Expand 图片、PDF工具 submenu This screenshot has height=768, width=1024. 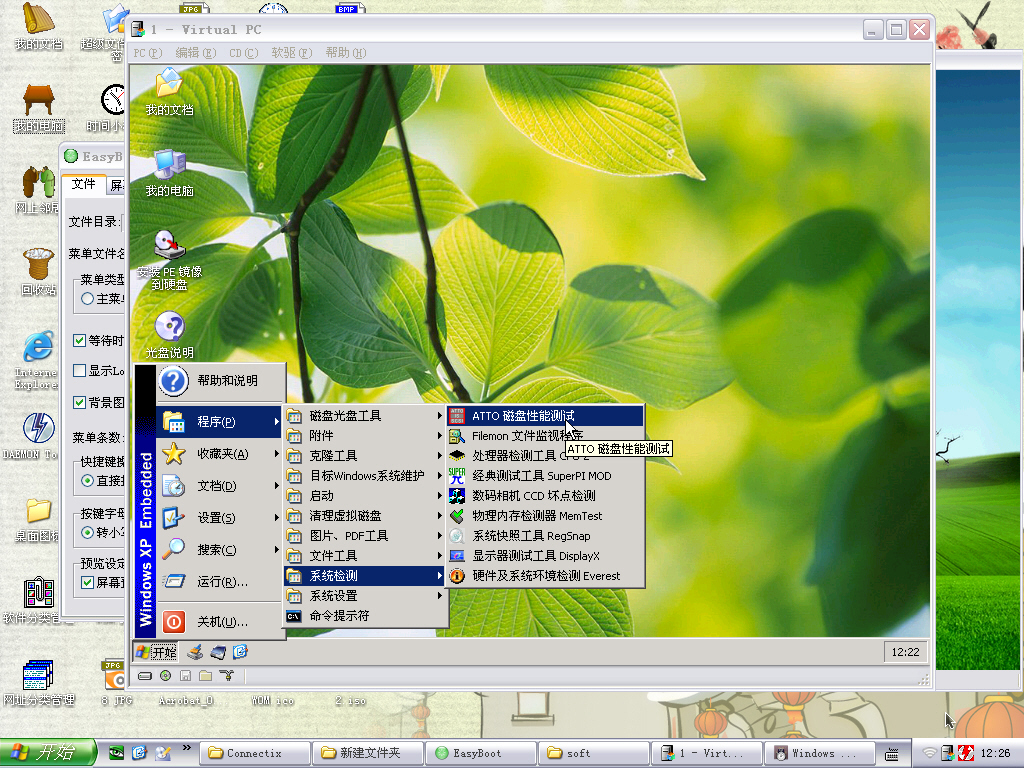(365, 536)
